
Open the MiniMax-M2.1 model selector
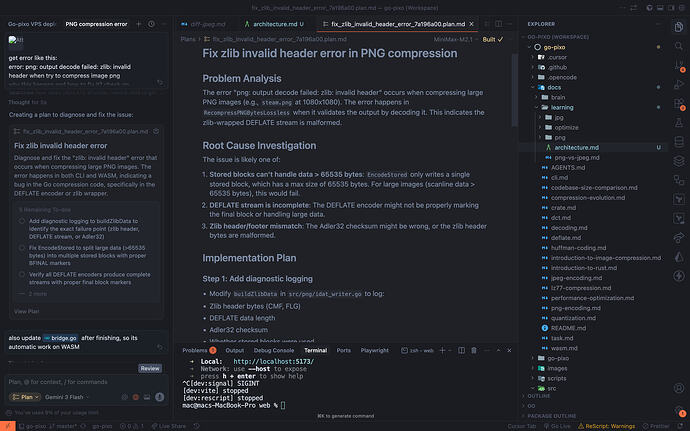(456, 39)
